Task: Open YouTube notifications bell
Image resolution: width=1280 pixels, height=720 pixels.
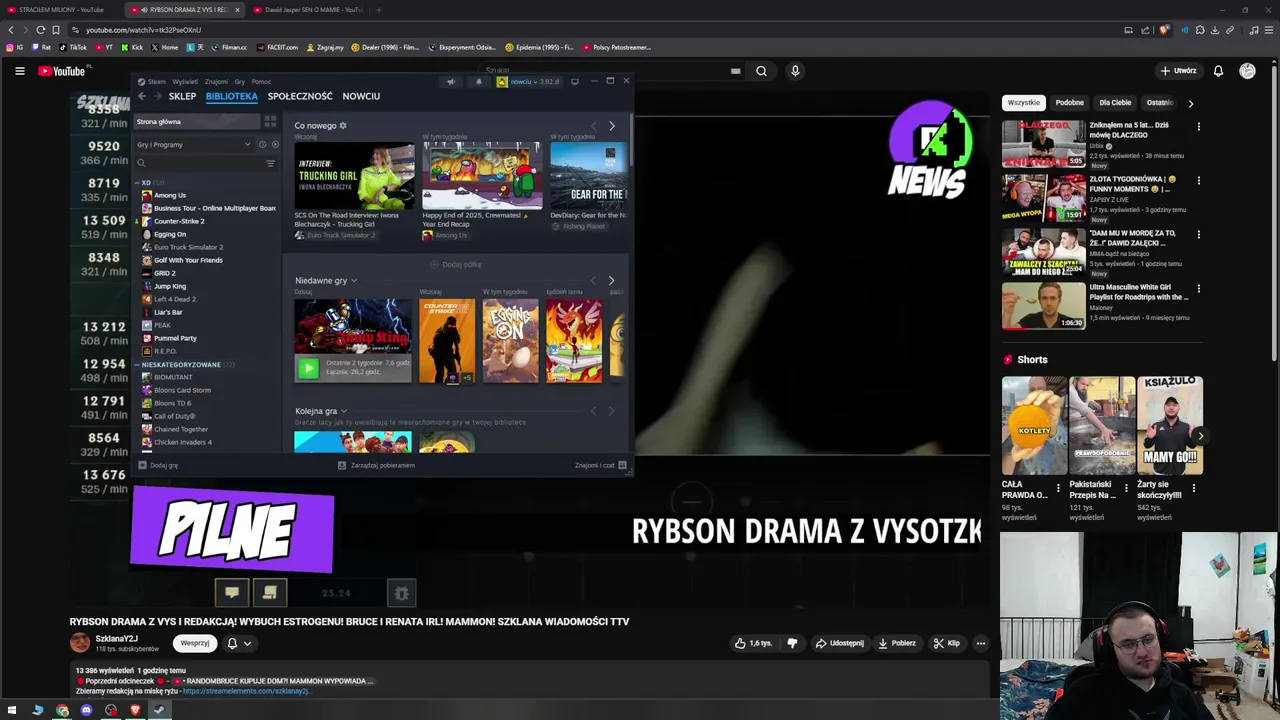Action: [x=1218, y=71]
